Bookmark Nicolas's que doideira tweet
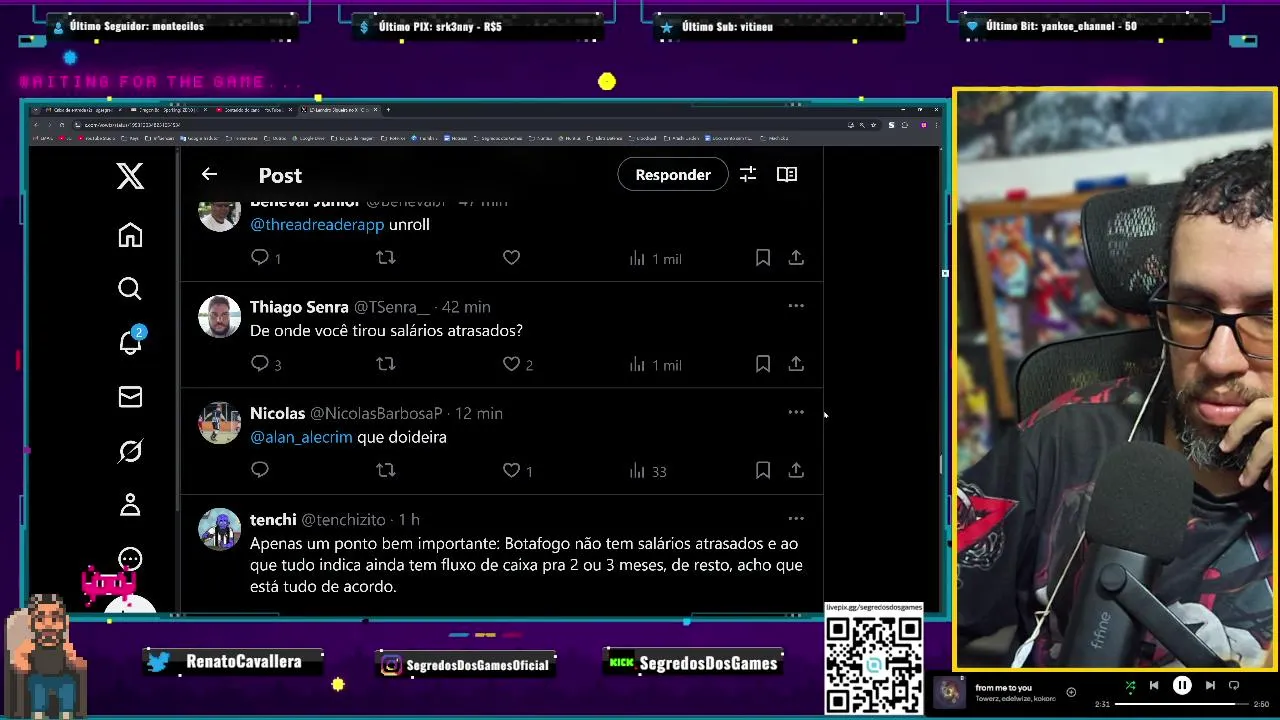Image resolution: width=1280 pixels, height=720 pixels. tap(763, 470)
